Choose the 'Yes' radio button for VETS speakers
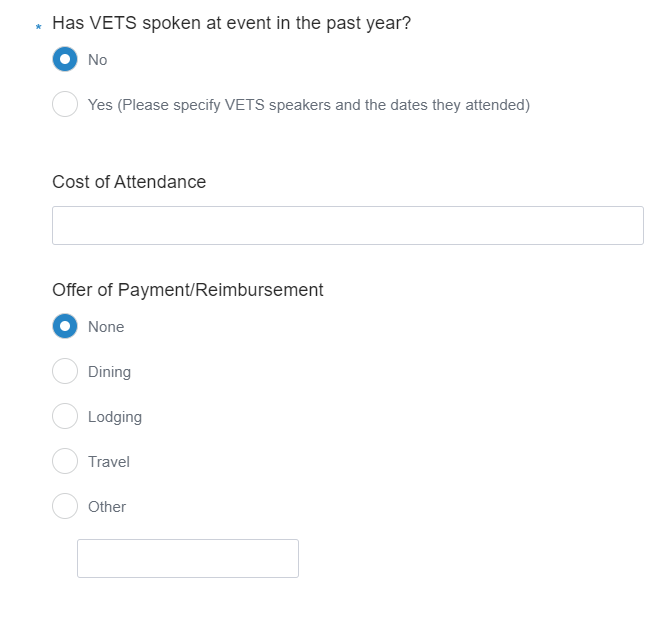This screenshot has width=652, height=632. 65,104
